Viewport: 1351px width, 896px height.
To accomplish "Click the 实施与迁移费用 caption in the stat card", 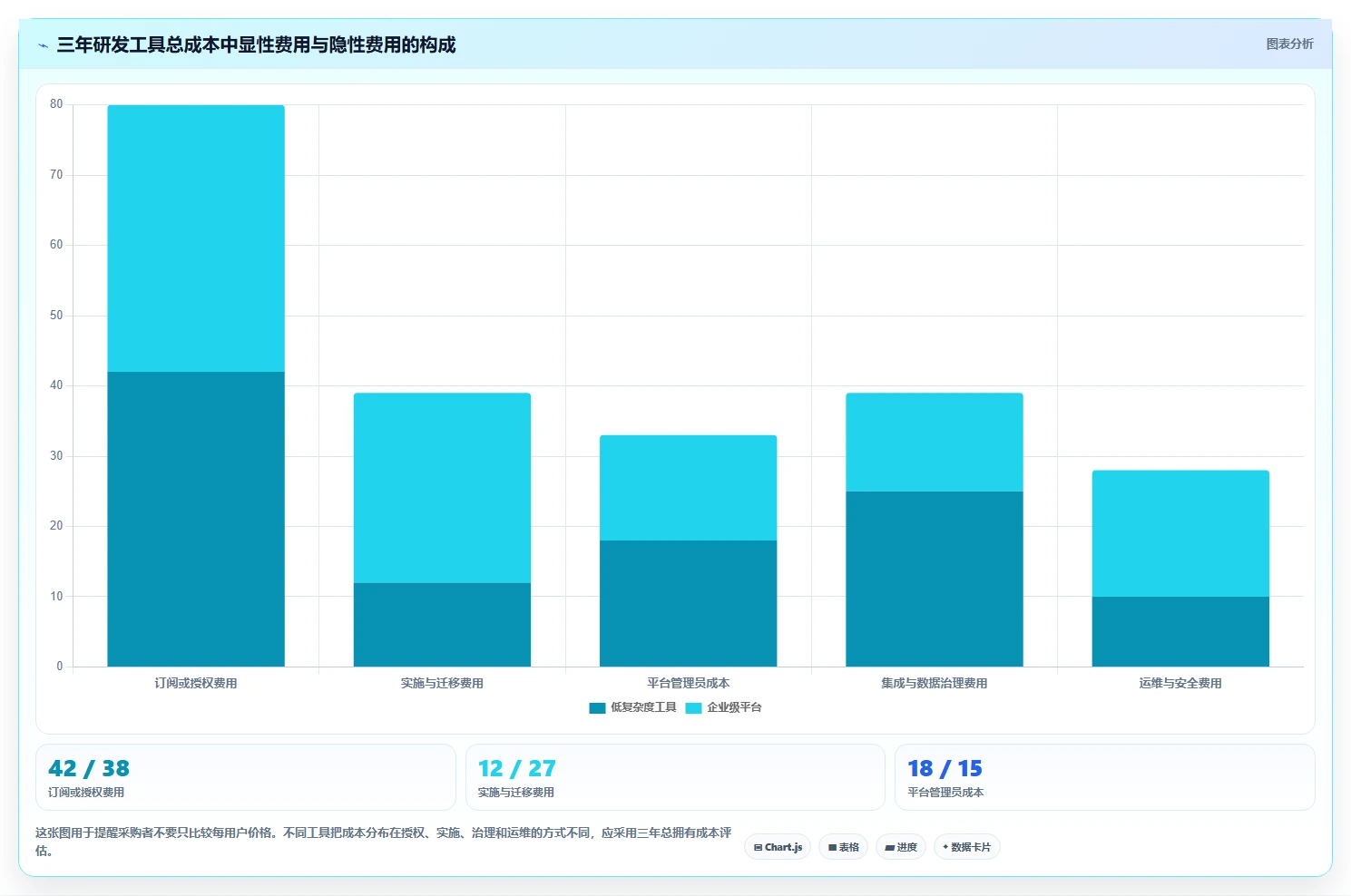I will tap(515, 793).
